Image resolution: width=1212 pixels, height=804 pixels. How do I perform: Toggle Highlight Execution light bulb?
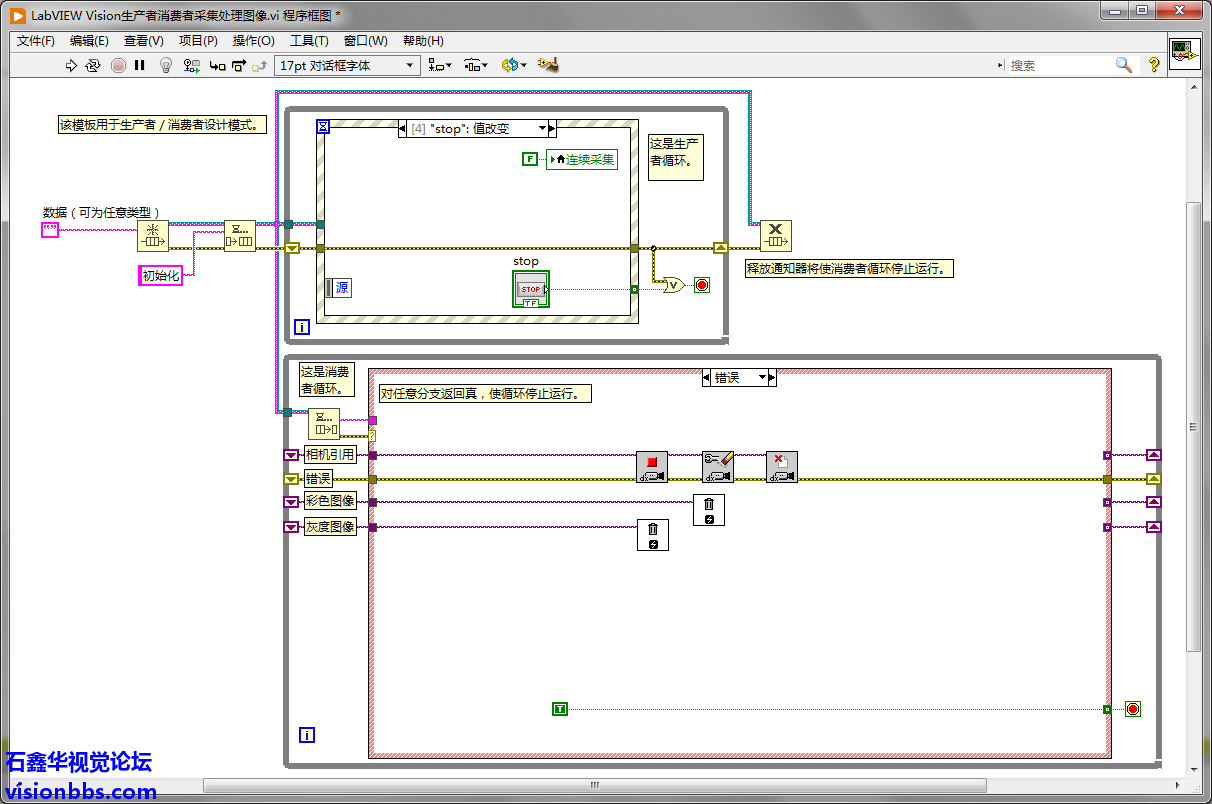pos(166,66)
